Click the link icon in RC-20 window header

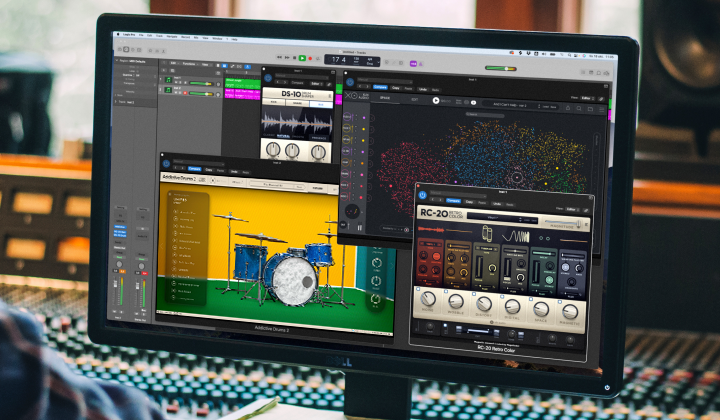[x=586, y=210]
